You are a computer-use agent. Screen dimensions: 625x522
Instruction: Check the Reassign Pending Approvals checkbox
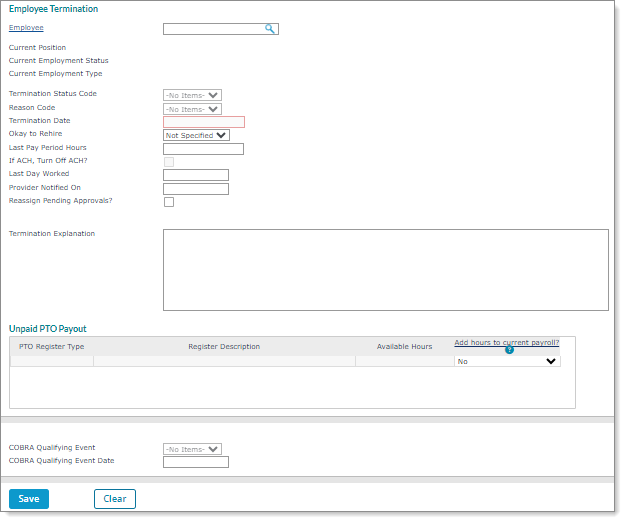pos(169,202)
